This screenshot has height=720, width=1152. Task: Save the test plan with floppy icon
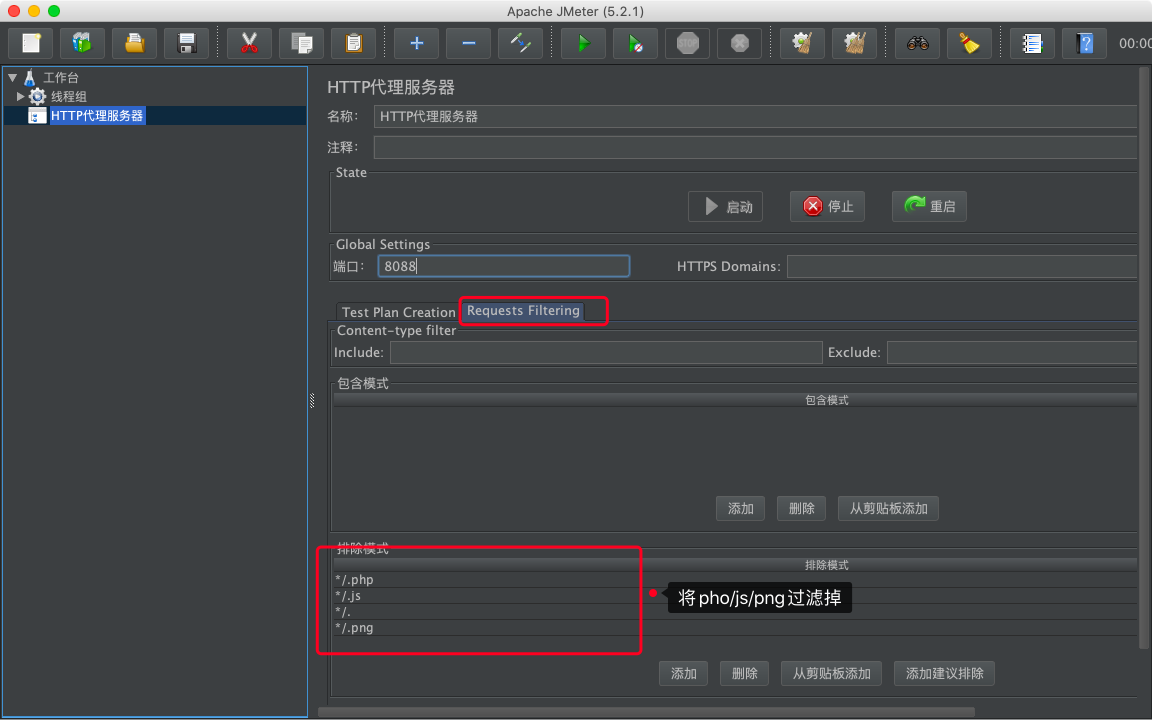point(187,43)
